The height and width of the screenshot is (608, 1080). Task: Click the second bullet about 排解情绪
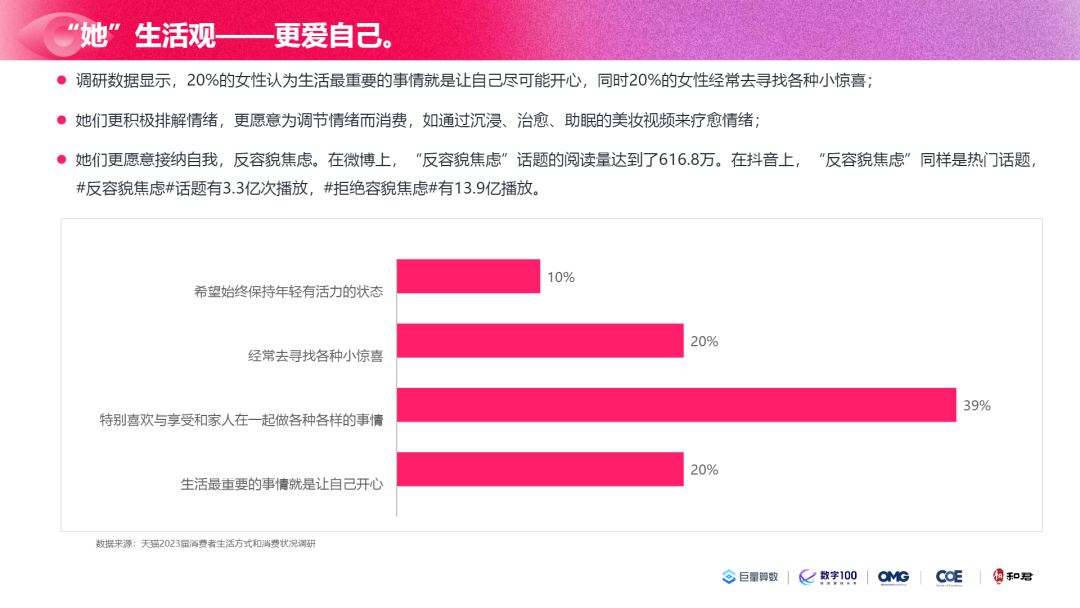click(x=417, y=120)
